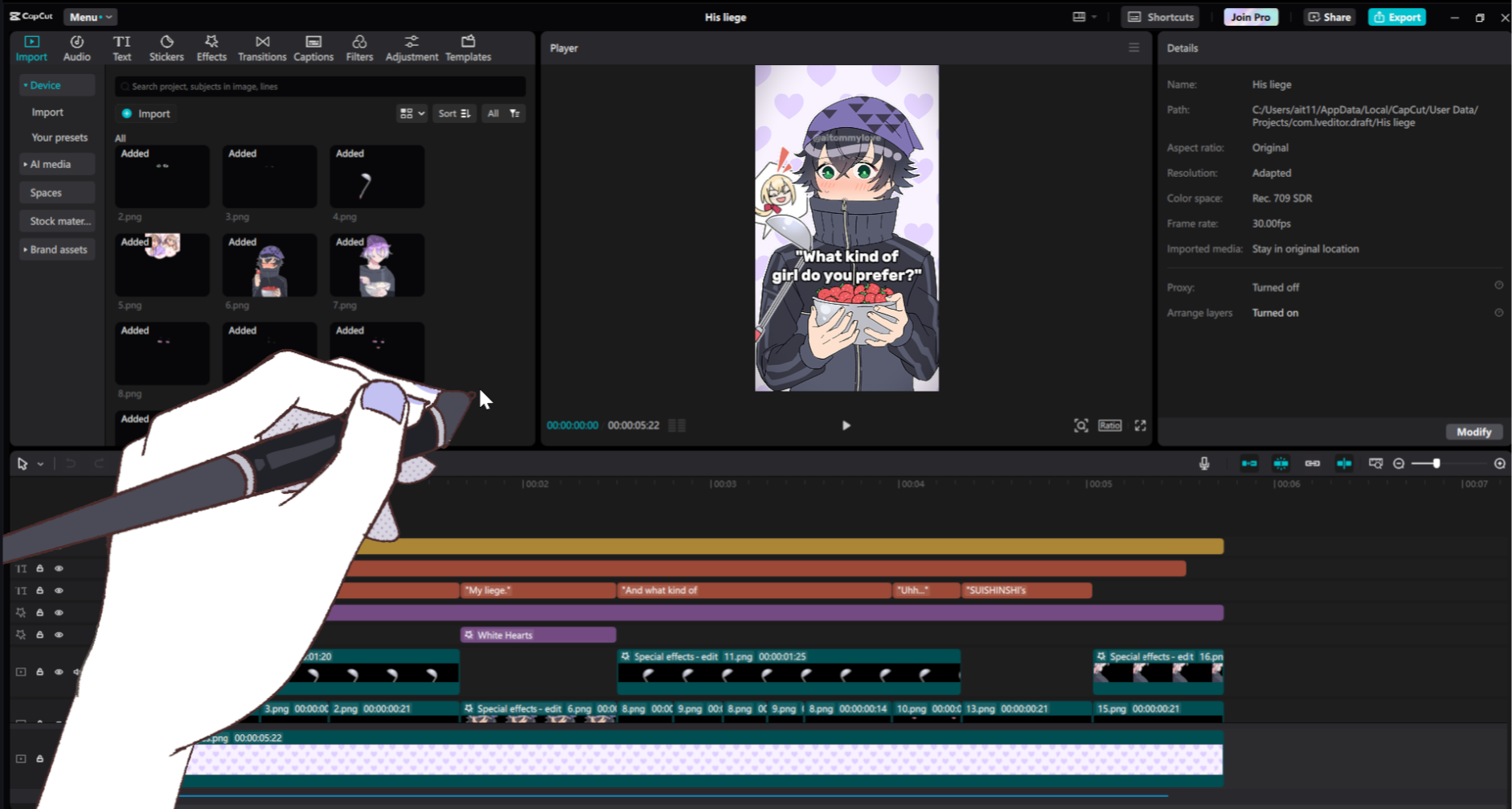The height and width of the screenshot is (809, 1512).
Task: Toggle auto snapping in the timeline
Action: pos(1281,463)
